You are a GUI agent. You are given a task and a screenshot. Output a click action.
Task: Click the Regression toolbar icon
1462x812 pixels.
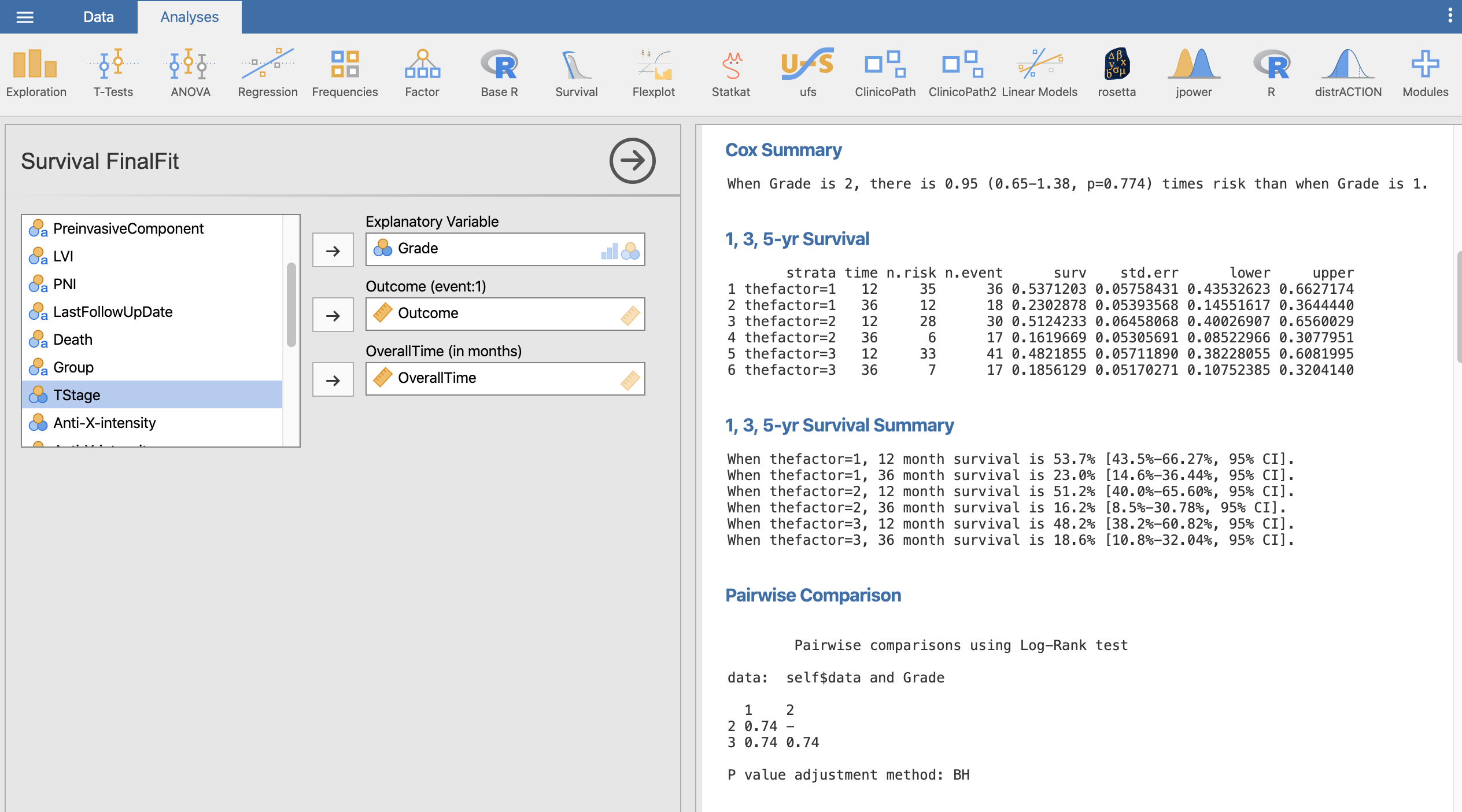[x=267, y=73]
